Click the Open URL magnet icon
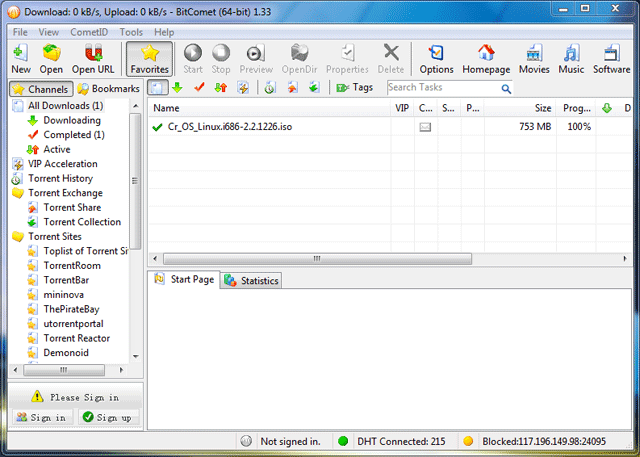Screen dimensions: 640x457 click(x=93, y=53)
